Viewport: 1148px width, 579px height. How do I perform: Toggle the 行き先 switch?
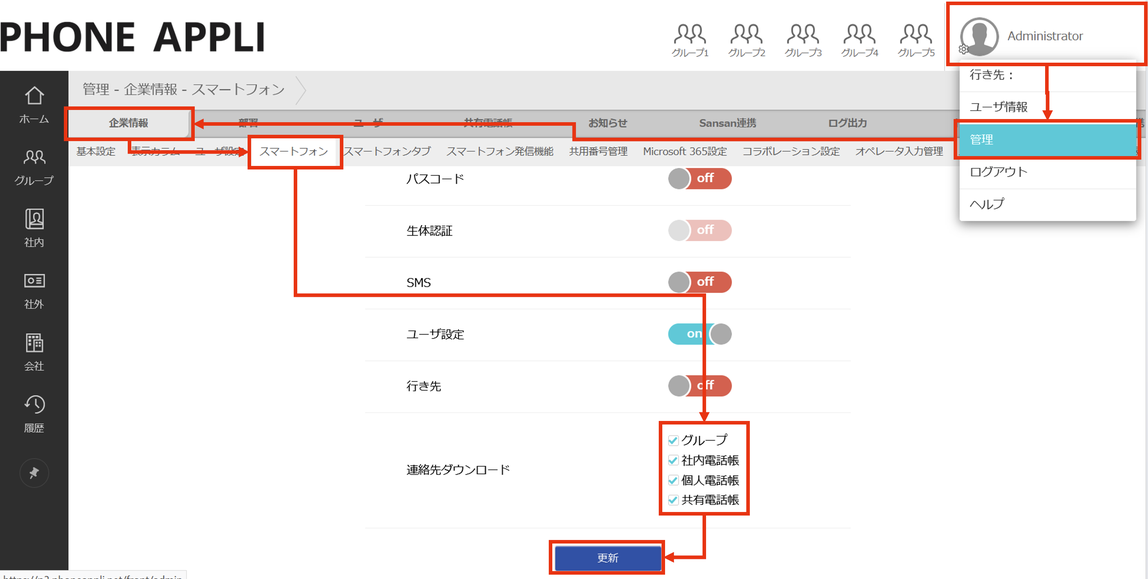coord(700,386)
